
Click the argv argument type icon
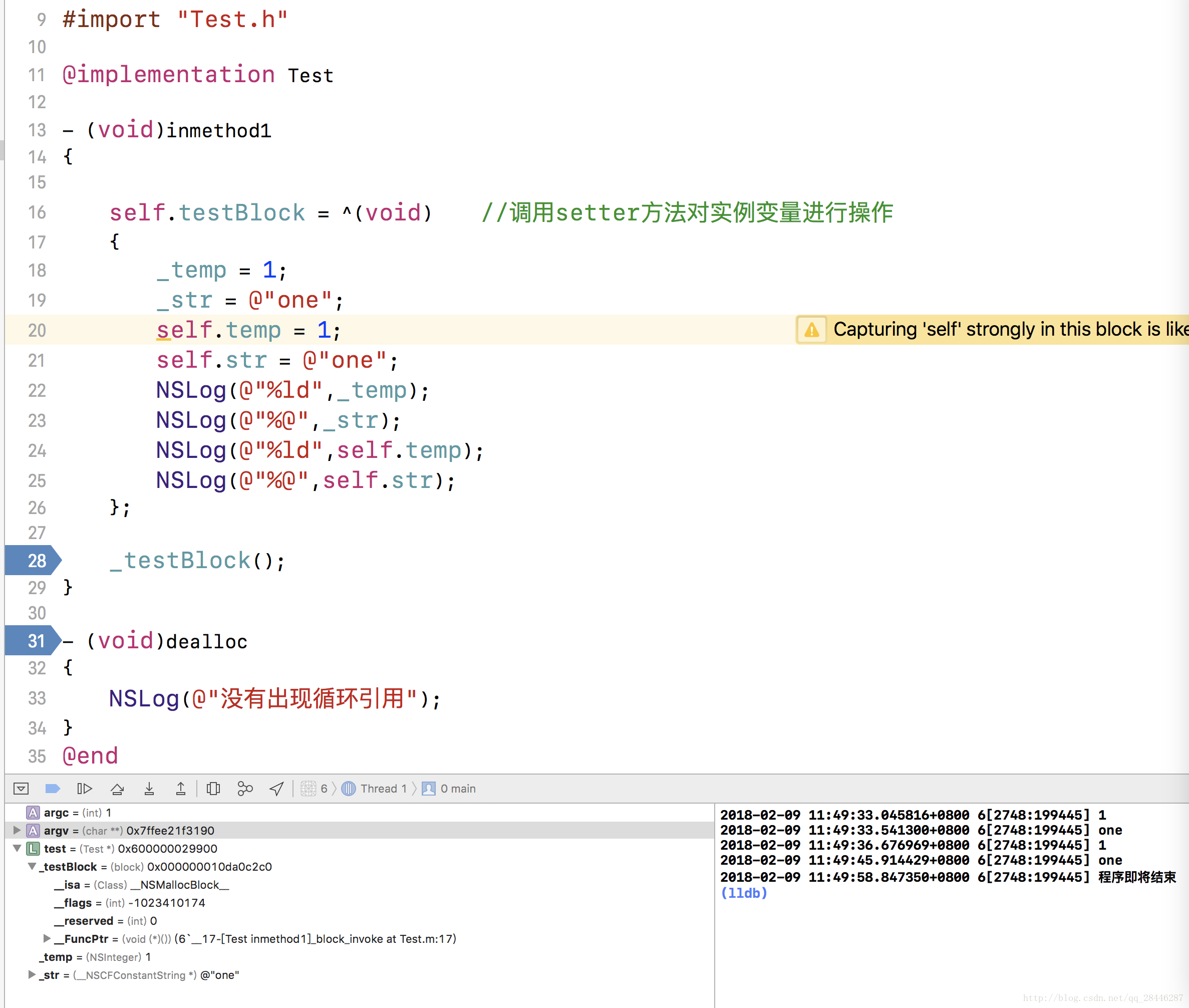tap(33, 830)
